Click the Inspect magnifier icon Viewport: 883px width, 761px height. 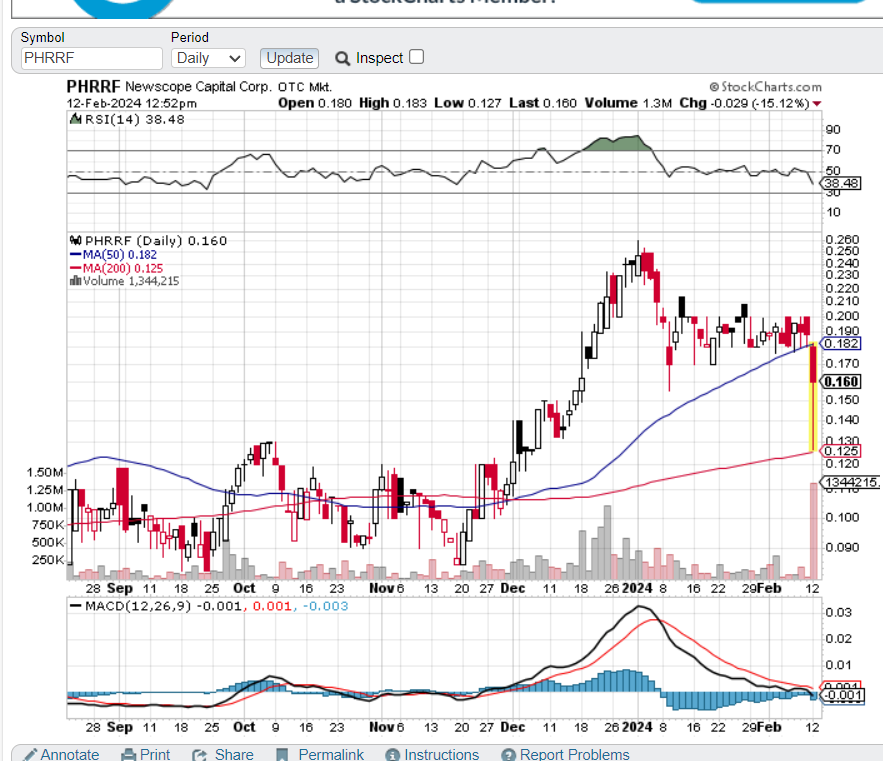point(342,58)
